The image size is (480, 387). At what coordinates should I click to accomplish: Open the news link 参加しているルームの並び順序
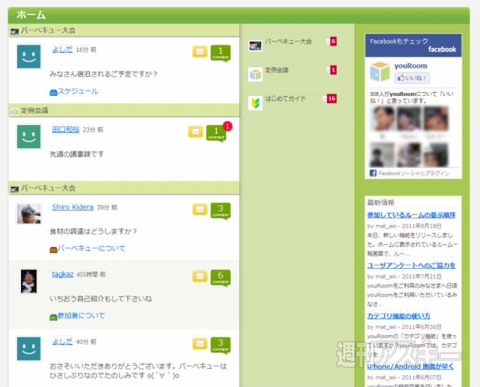point(411,215)
